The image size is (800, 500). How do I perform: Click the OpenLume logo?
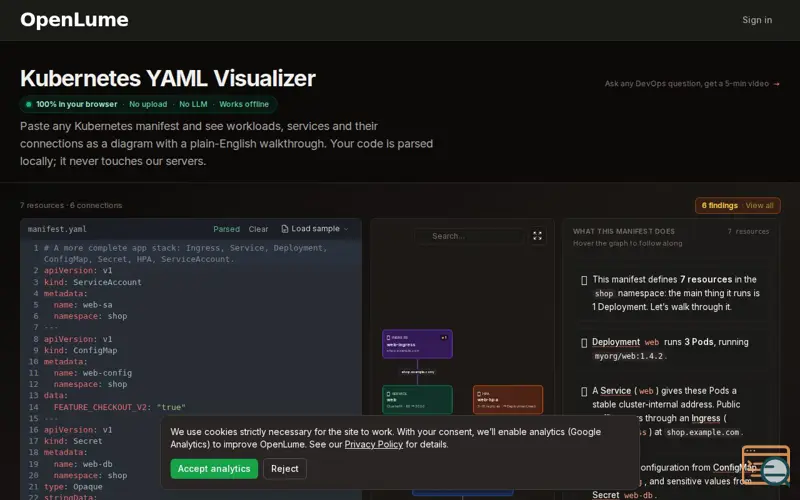click(74, 20)
